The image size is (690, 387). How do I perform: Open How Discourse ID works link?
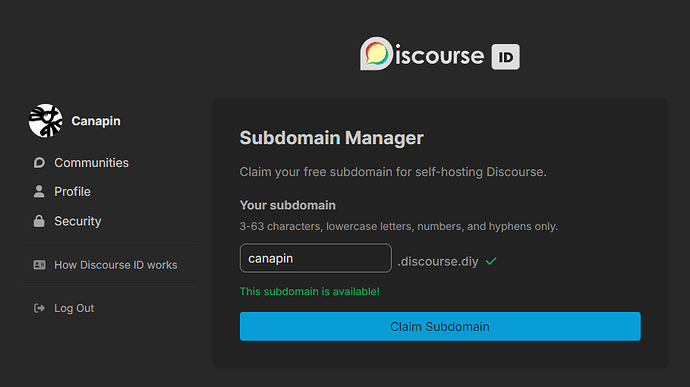pos(116,265)
